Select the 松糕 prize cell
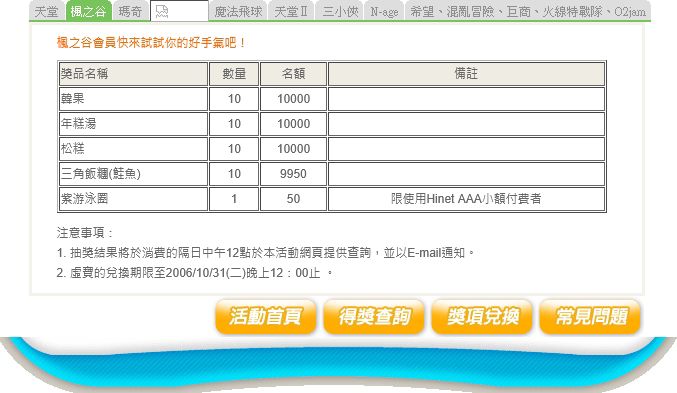 [x=133, y=149]
